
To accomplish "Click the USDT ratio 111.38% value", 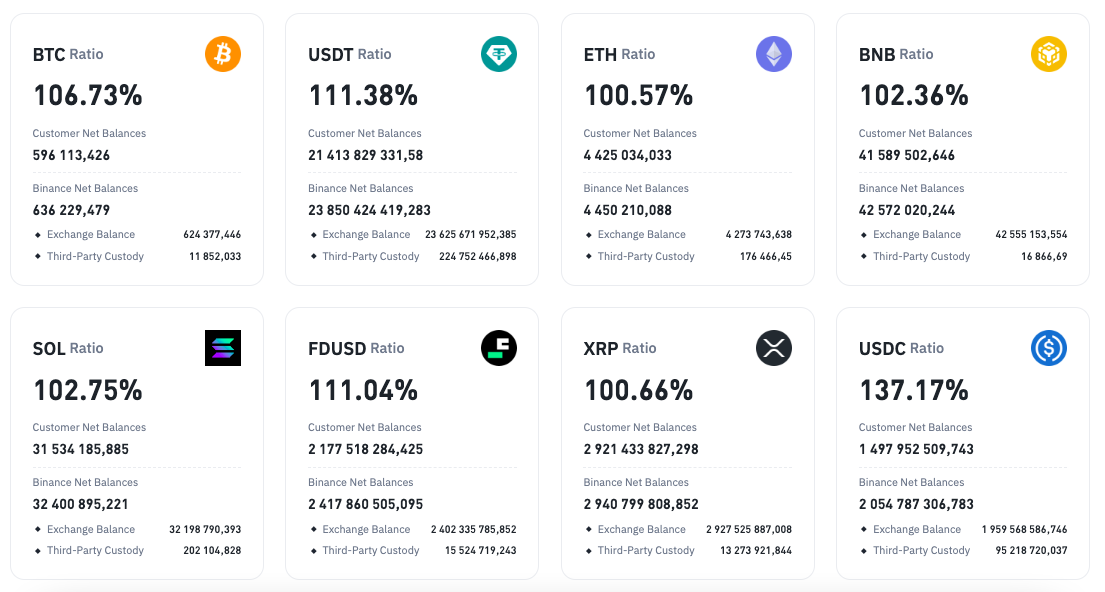I will coord(363,96).
